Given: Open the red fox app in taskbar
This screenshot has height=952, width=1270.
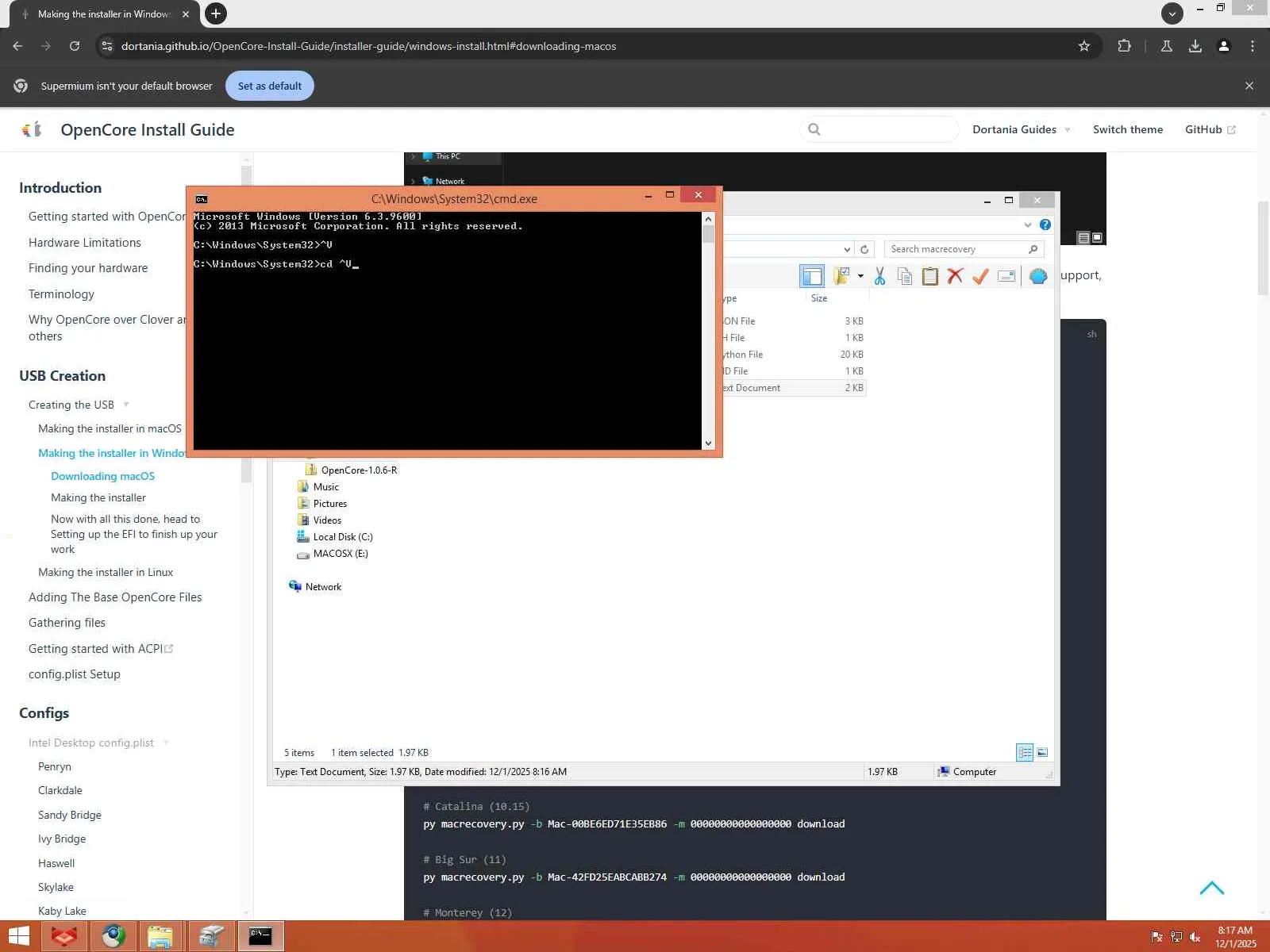Looking at the screenshot, I should point(65,937).
